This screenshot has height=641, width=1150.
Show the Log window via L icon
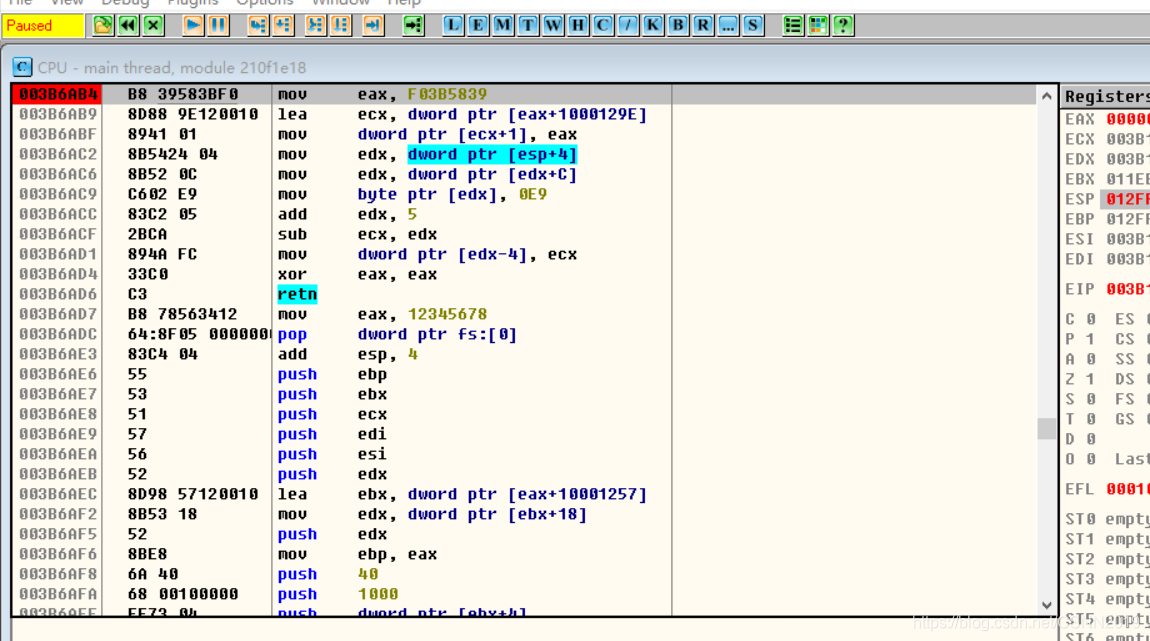(x=453, y=26)
